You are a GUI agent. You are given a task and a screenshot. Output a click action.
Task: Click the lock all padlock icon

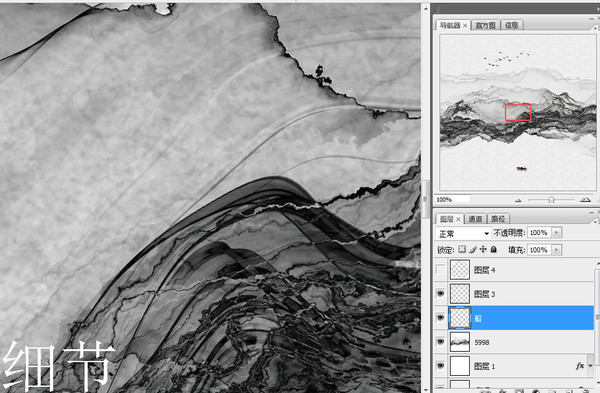point(494,249)
